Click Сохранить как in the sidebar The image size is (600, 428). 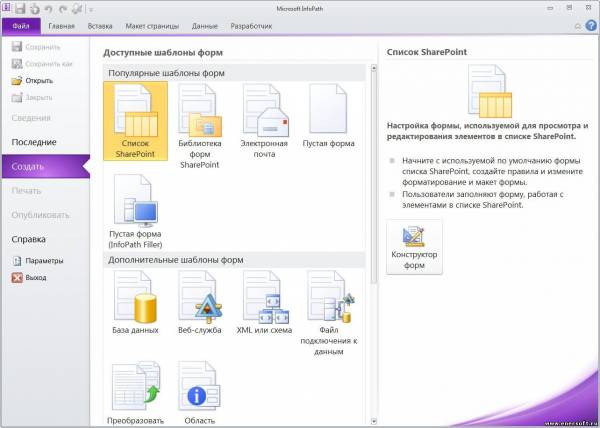[42, 64]
